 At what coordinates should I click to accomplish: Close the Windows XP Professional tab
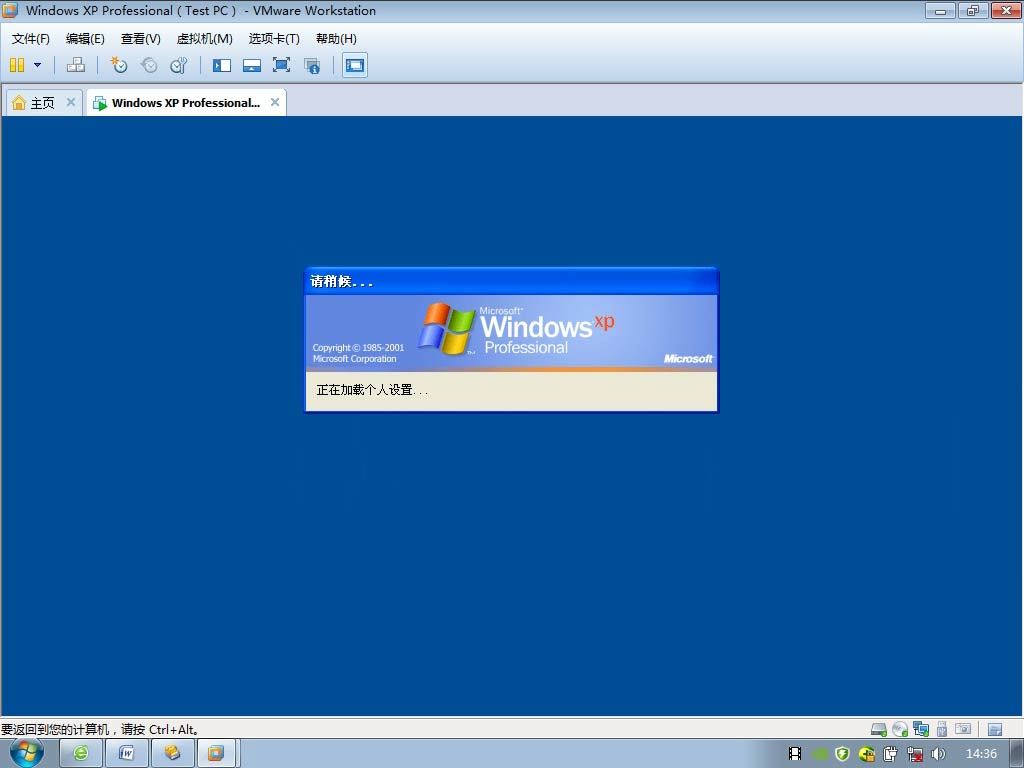pos(275,102)
